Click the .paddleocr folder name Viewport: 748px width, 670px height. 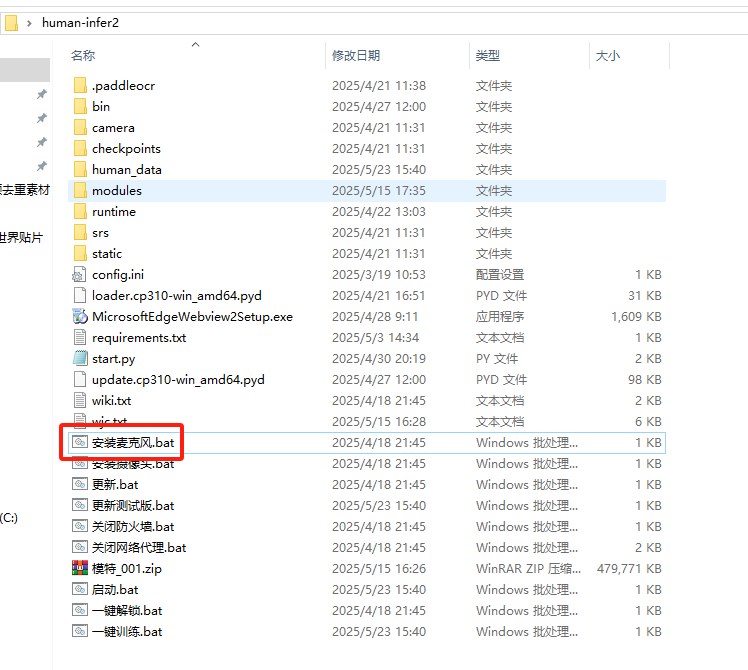coord(124,85)
